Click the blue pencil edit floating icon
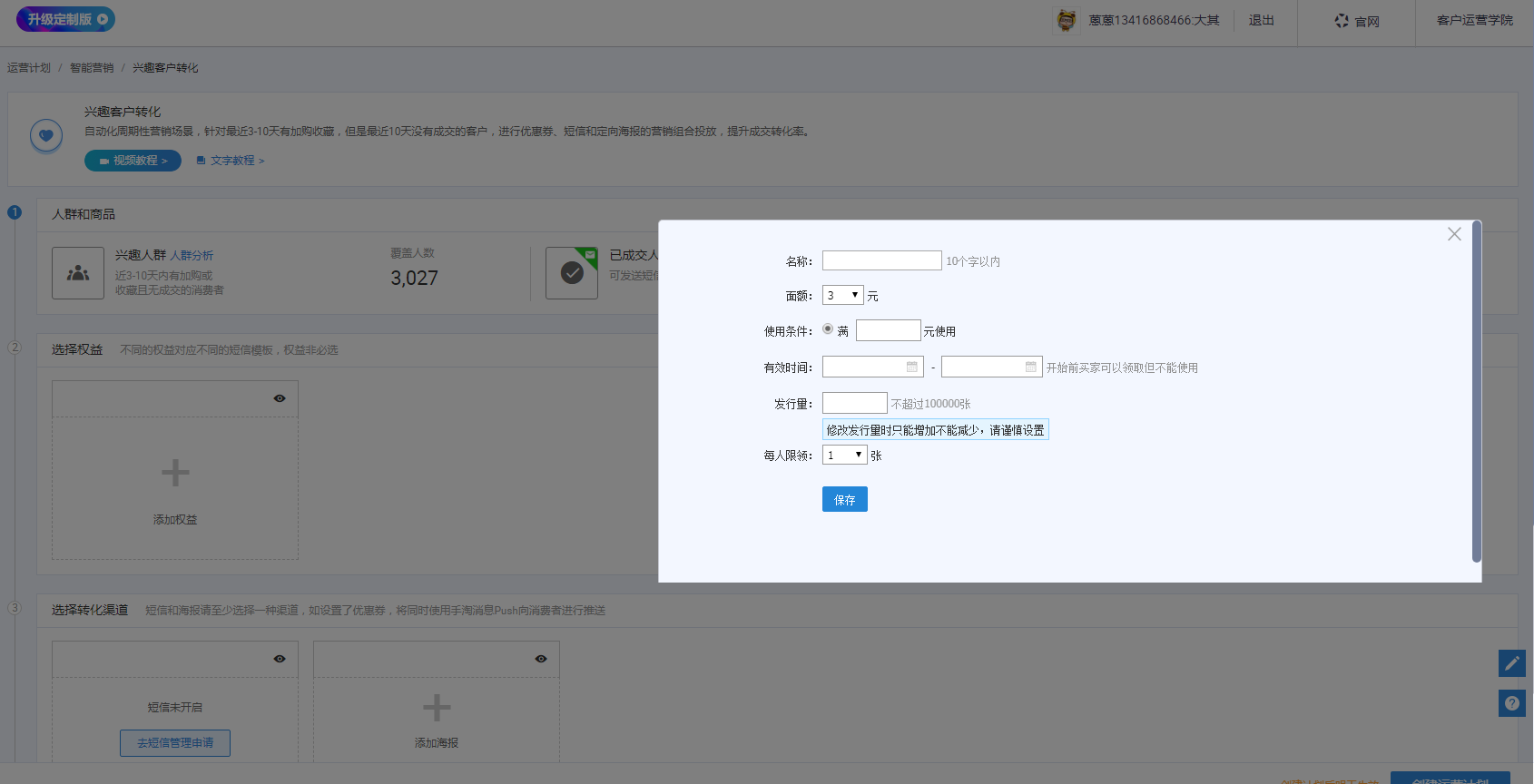Viewport: 1534px width, 784px height. click(x=1511, y=663)
